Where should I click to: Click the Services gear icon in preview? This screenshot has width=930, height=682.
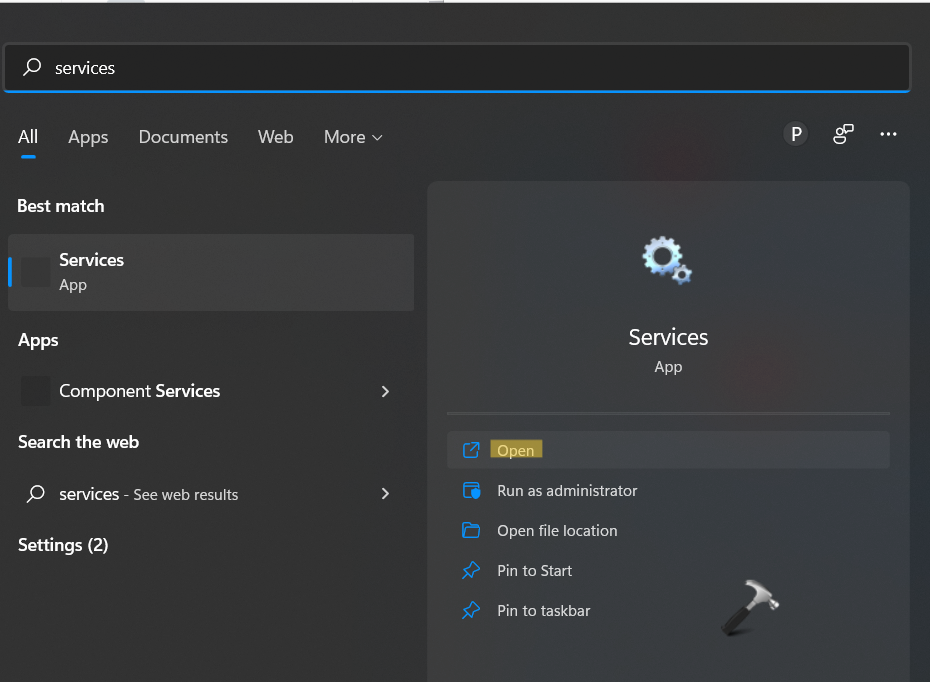click(x=667, y=260)
